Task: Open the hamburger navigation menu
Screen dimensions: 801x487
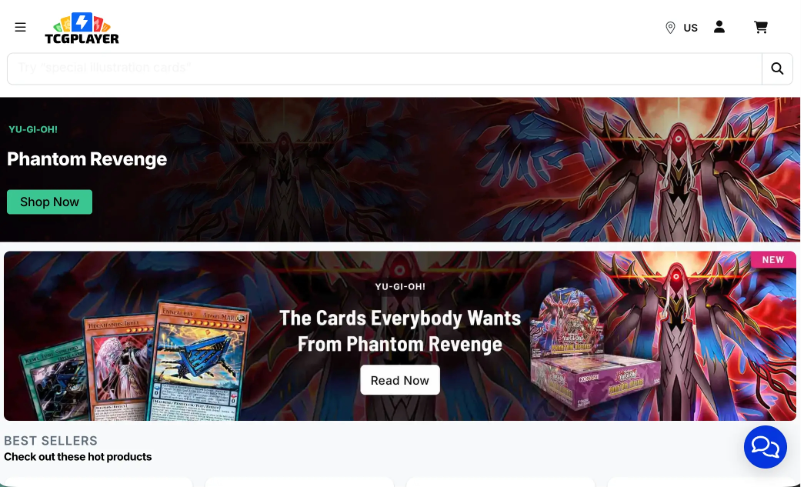Action: coord(20,27)
